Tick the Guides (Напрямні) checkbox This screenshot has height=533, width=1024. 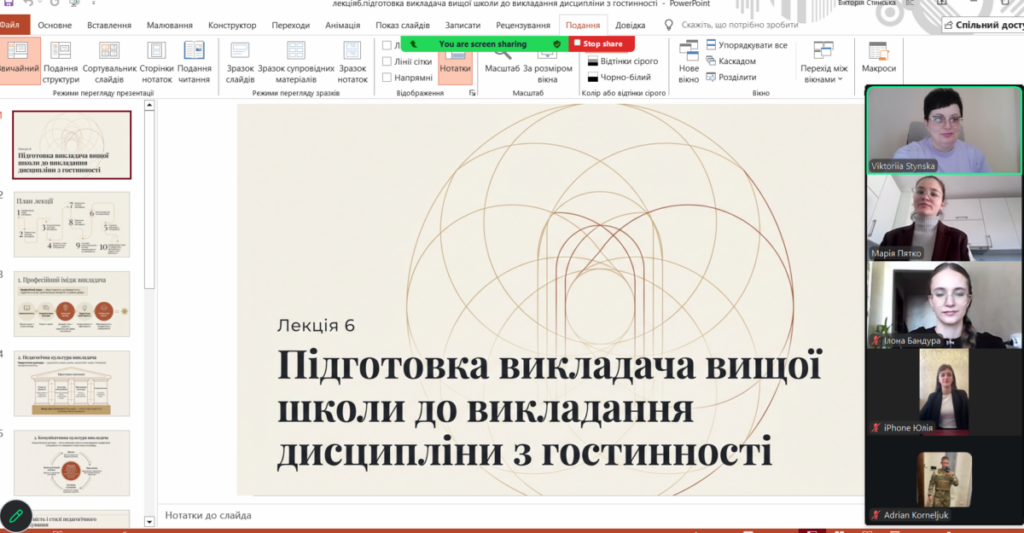pyautogui.click(x=388, y=77)
